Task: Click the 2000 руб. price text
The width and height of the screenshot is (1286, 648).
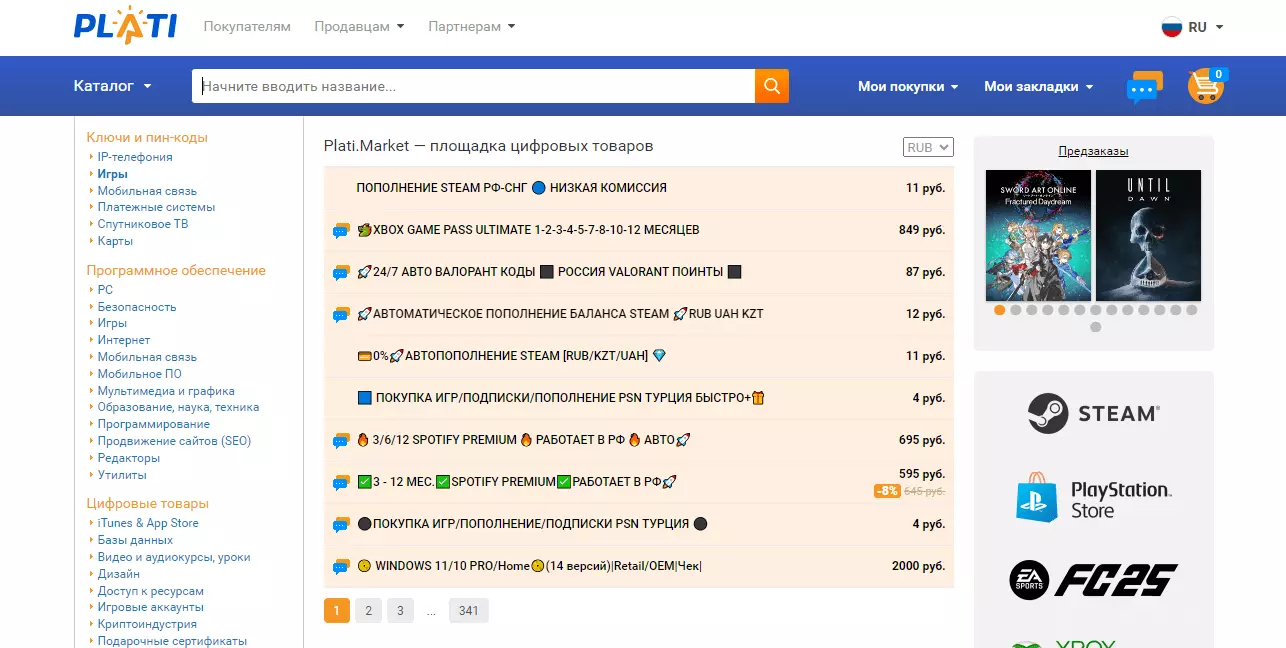Action: click(918, 566)
